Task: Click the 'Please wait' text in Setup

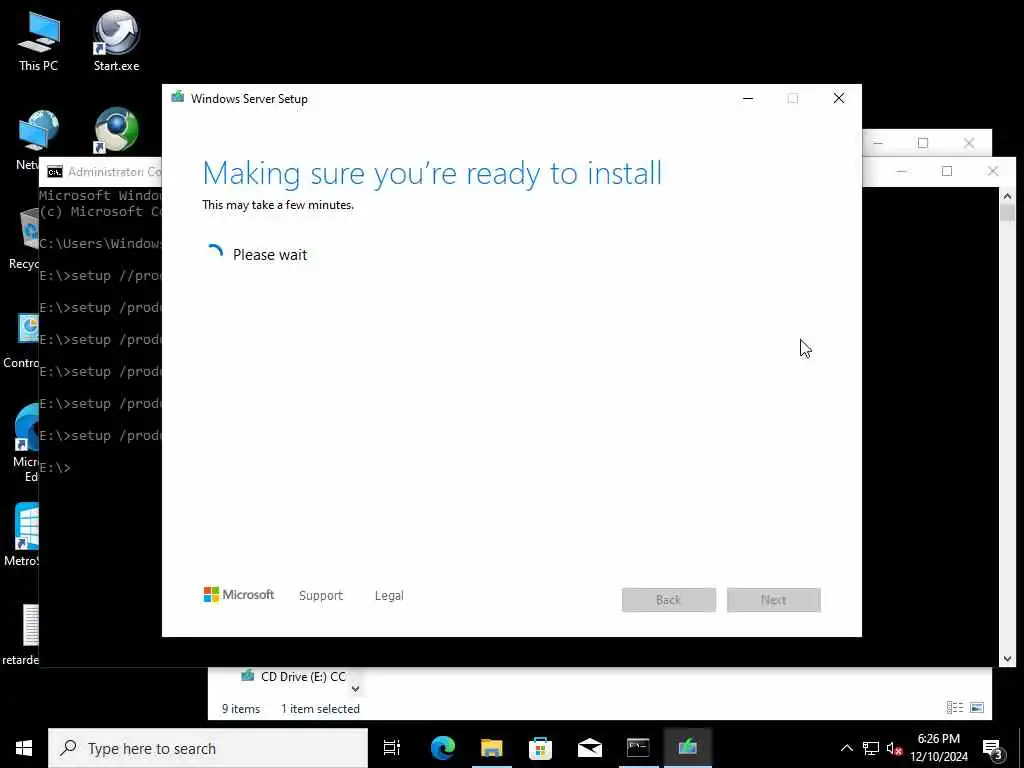Action: (270, 255)
